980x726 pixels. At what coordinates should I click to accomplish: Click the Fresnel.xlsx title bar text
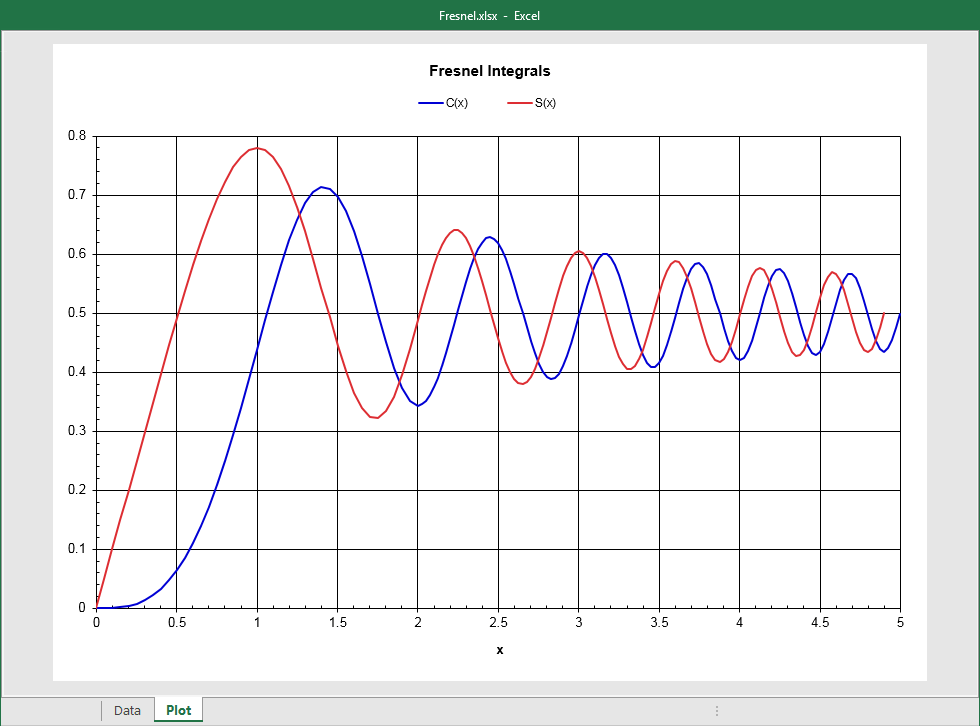[x=490, y=15]
